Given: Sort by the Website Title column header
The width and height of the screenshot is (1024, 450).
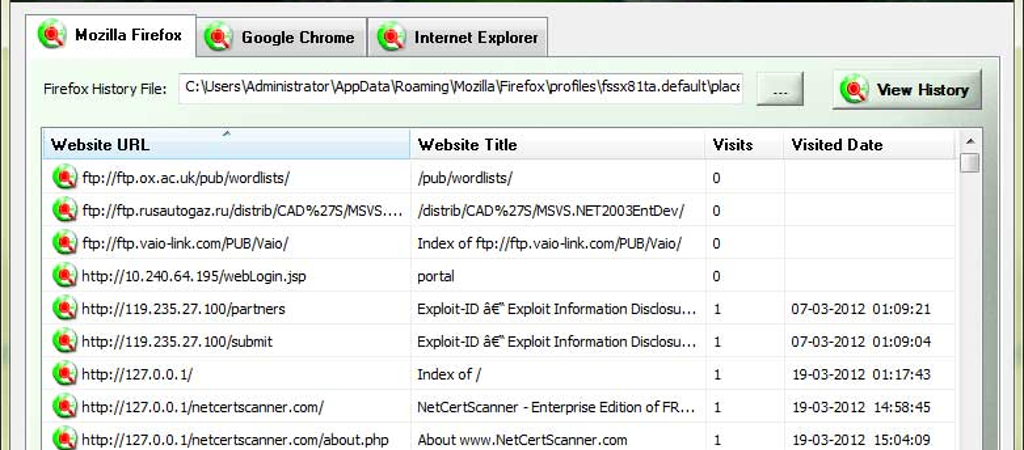Looking at the screenshot, I should tap(558, 144).
